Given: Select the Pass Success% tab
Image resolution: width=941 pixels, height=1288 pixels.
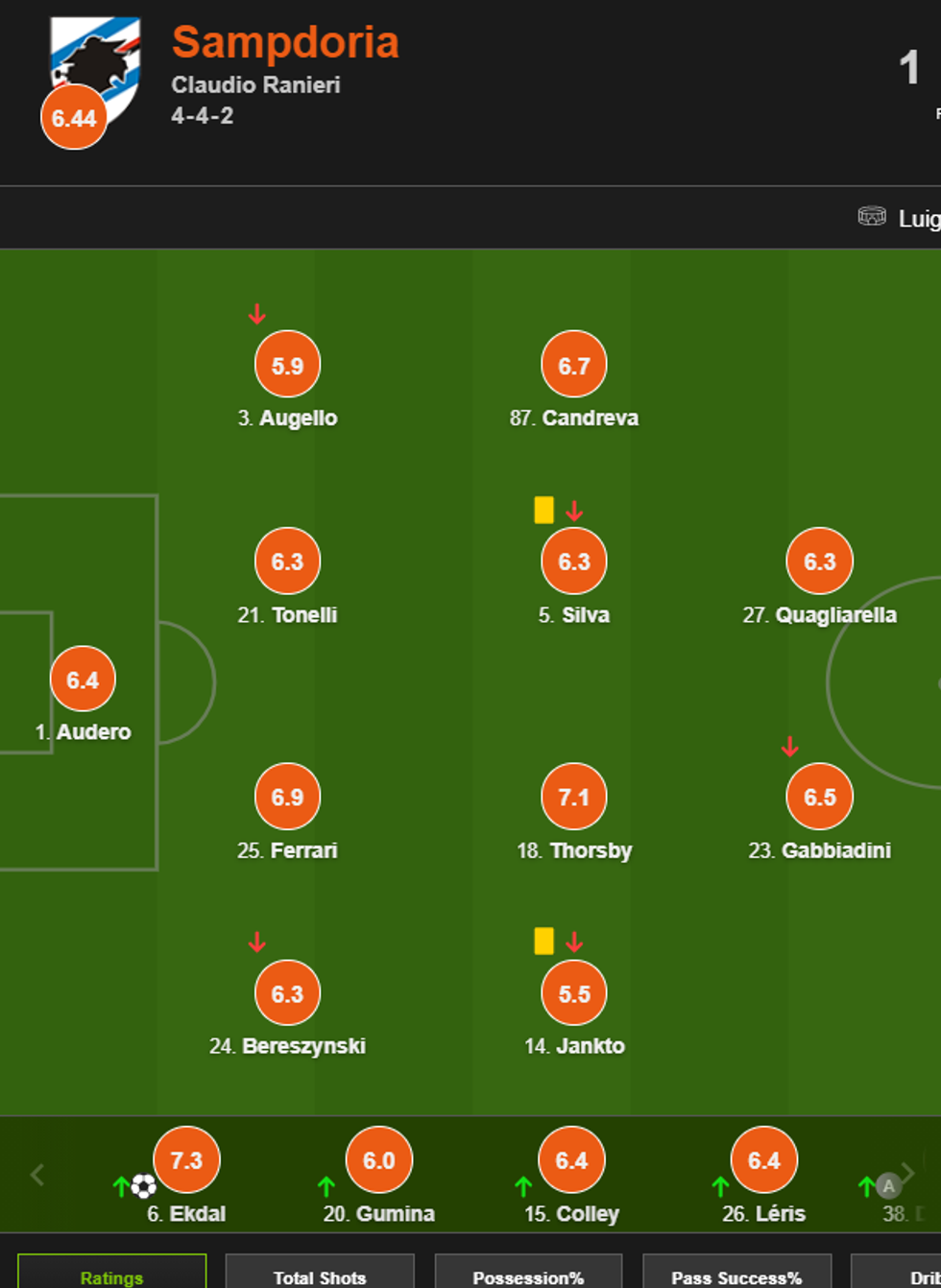Looking at the screenshot, I should coord(736,1276).
